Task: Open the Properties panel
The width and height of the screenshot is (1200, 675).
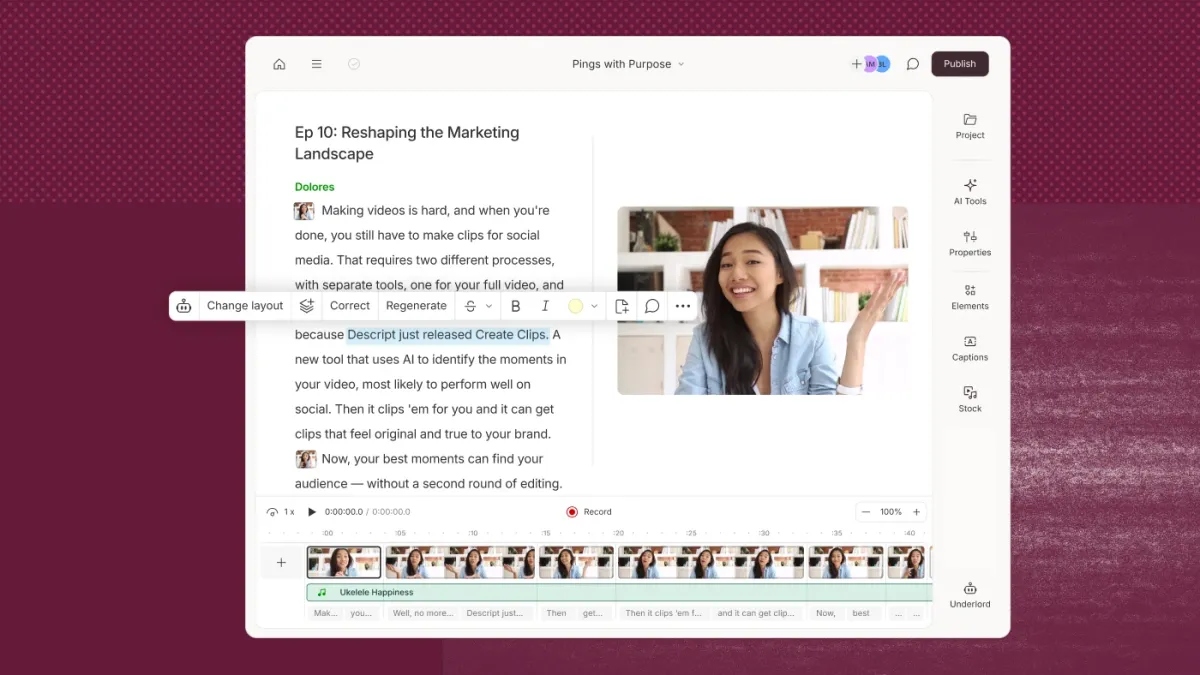Action: [x=970, y=243]
